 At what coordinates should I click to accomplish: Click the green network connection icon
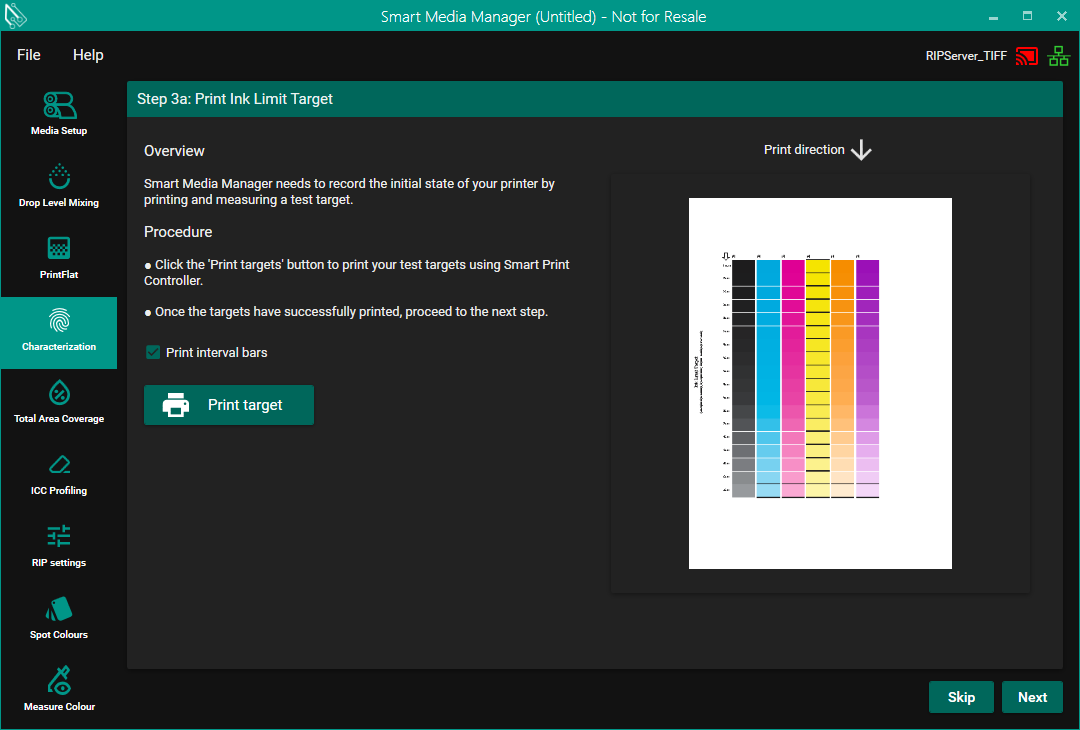(1058, 56)
